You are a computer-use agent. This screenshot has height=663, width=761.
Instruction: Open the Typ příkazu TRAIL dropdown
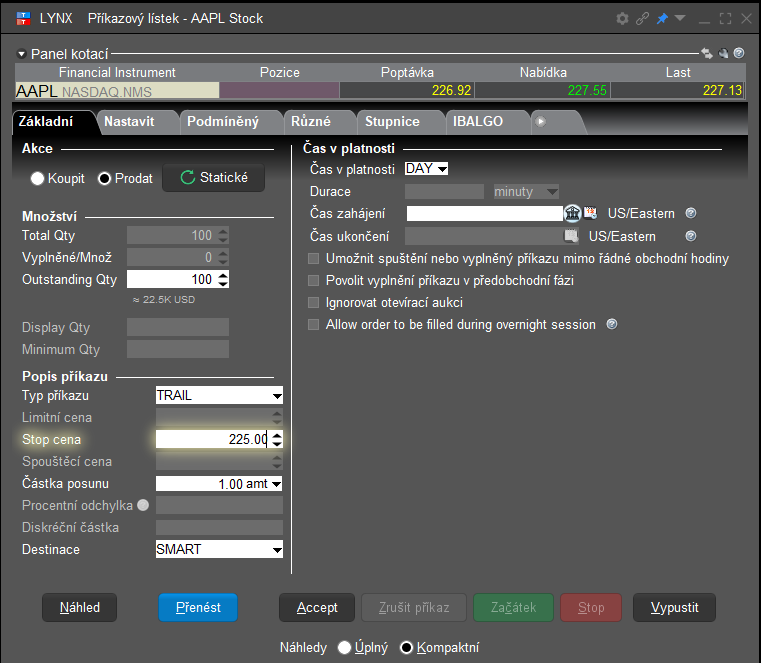219,396
